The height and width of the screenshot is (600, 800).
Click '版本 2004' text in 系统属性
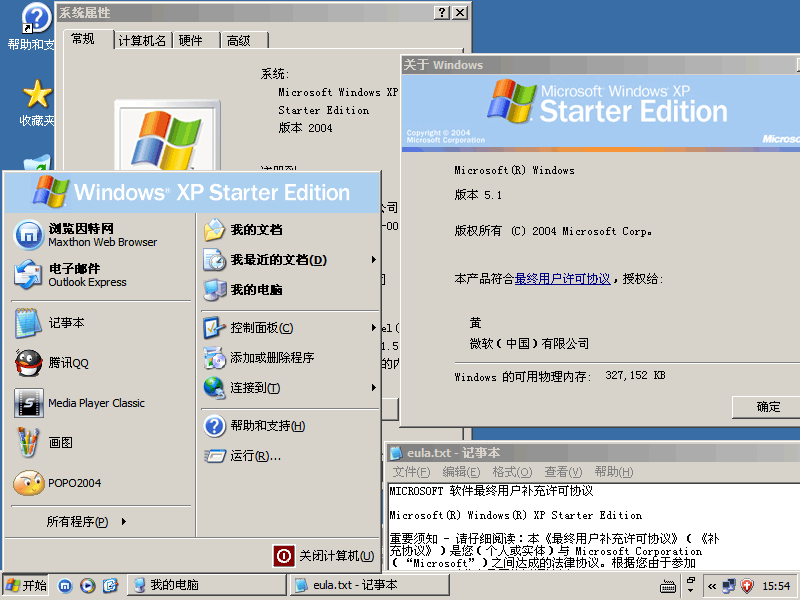pos(305,128)
